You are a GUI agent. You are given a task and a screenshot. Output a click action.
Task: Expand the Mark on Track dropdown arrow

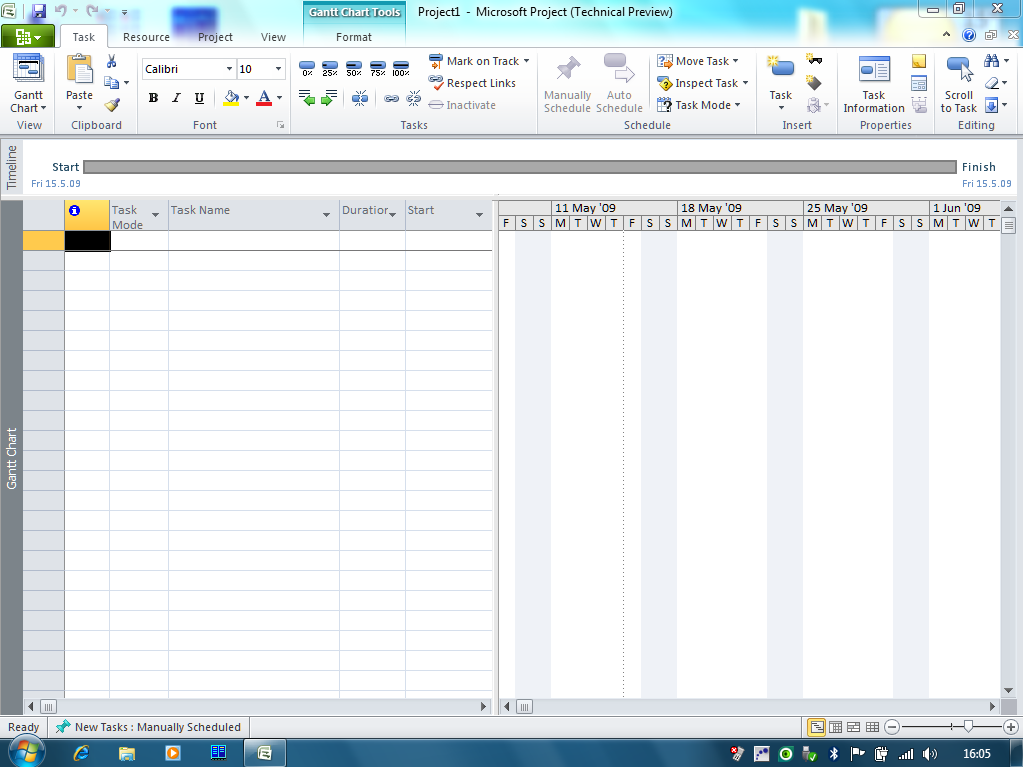[527, 61]
